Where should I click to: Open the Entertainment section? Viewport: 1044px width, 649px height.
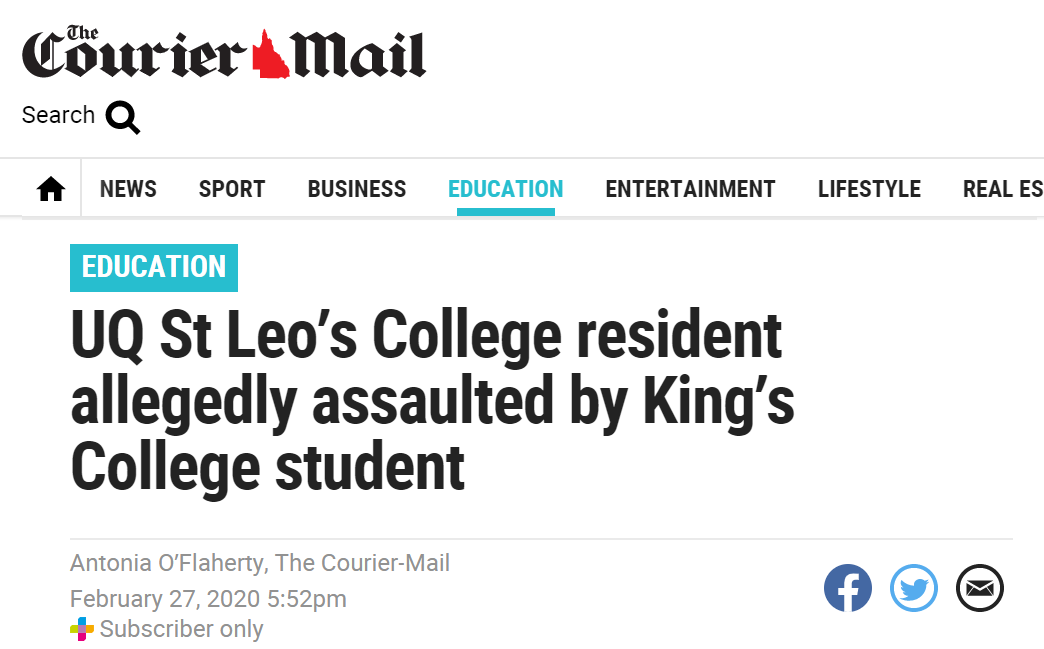[690, 189]
